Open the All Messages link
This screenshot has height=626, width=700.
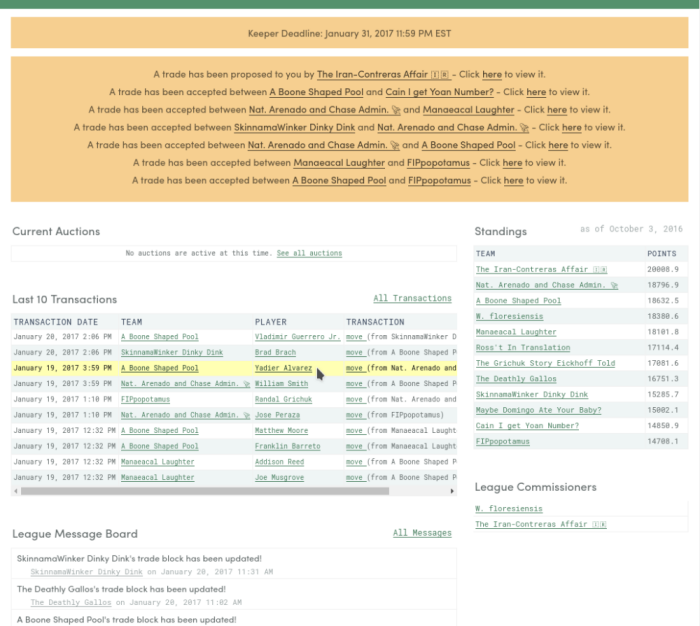(x=422, y=533)
